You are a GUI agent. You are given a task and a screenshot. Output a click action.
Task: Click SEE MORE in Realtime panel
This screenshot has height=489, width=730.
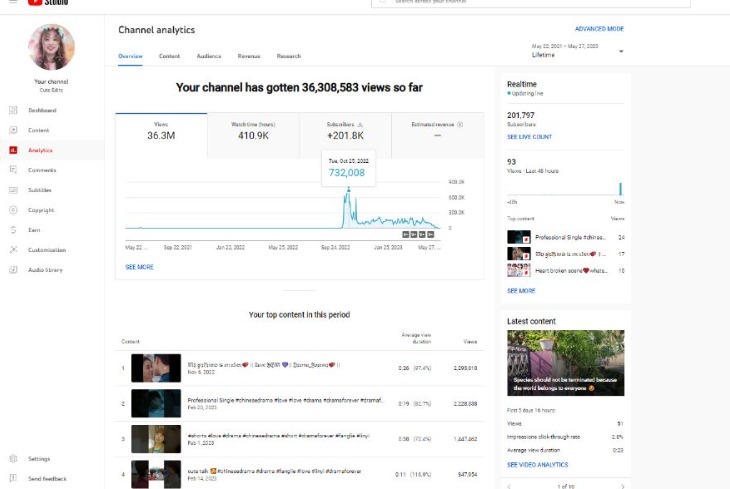point(521,291)
